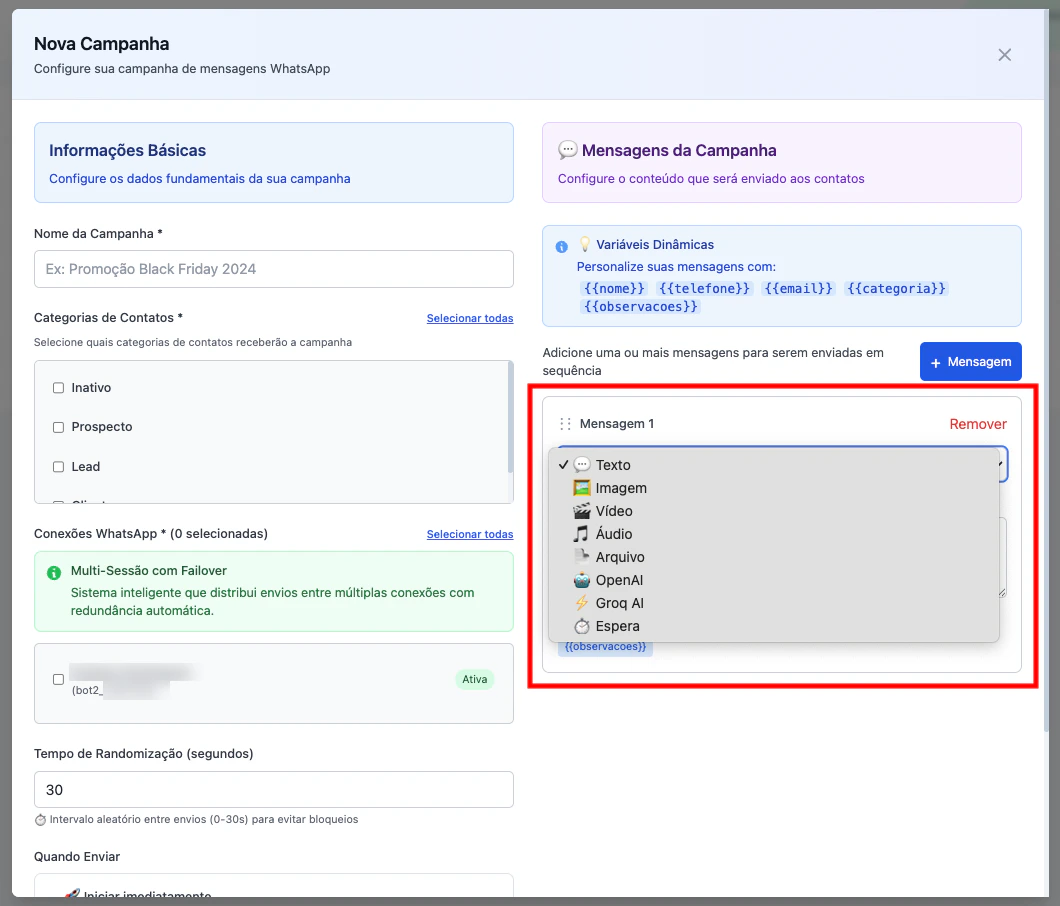Image resolution: width=1060 pixels, height=906 pixels.
Task: Choose Imagem from message type list
Action: click(x=773, y=488)
